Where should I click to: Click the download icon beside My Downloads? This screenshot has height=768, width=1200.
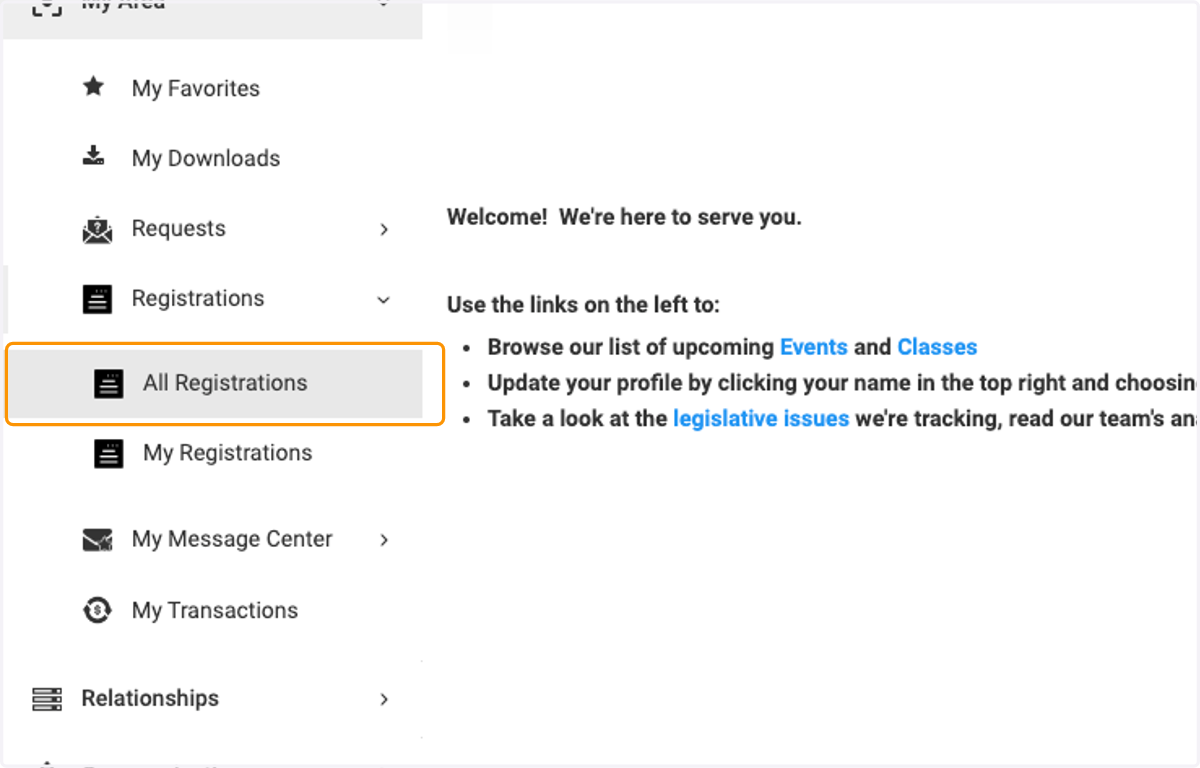94,156
